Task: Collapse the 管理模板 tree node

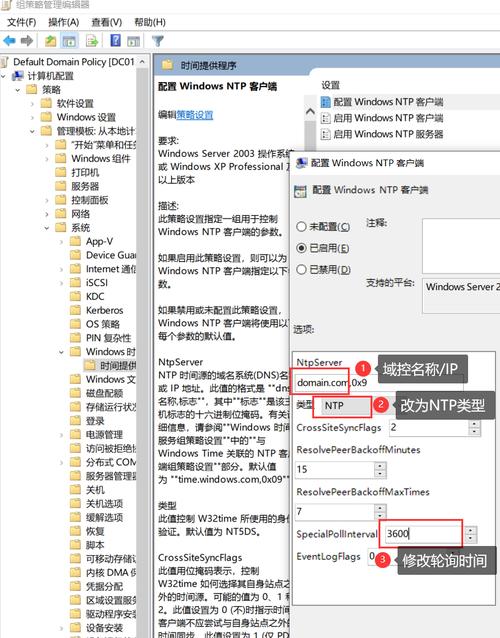Action: coord(33,131)
